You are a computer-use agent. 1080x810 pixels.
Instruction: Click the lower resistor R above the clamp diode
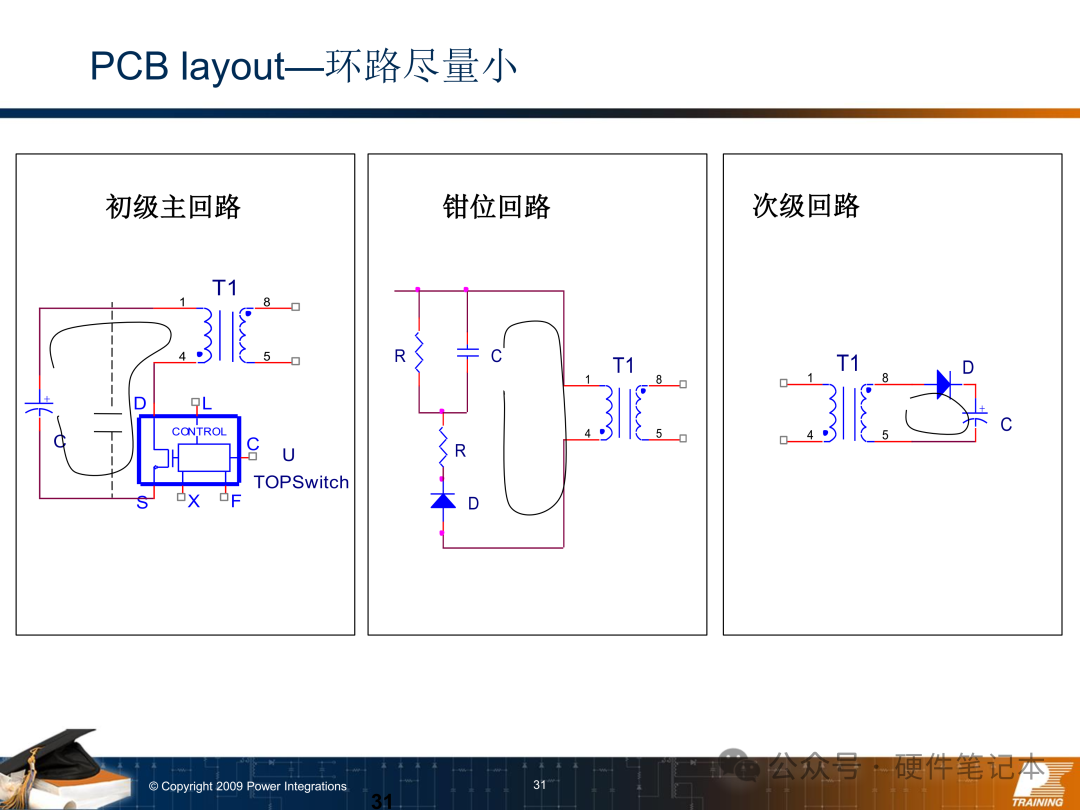pyautogui.click(x=442, y=450)
